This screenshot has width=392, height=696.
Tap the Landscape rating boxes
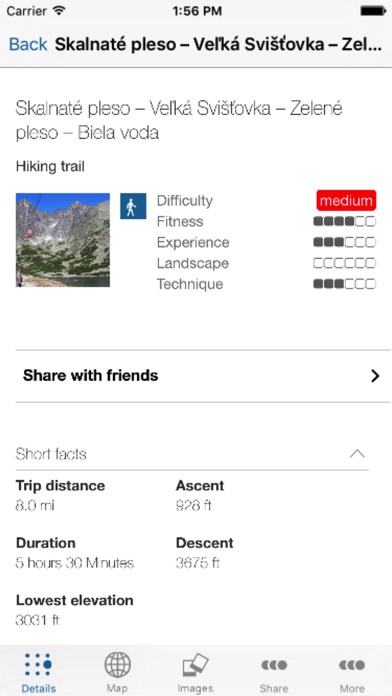[x=344, y=263]
